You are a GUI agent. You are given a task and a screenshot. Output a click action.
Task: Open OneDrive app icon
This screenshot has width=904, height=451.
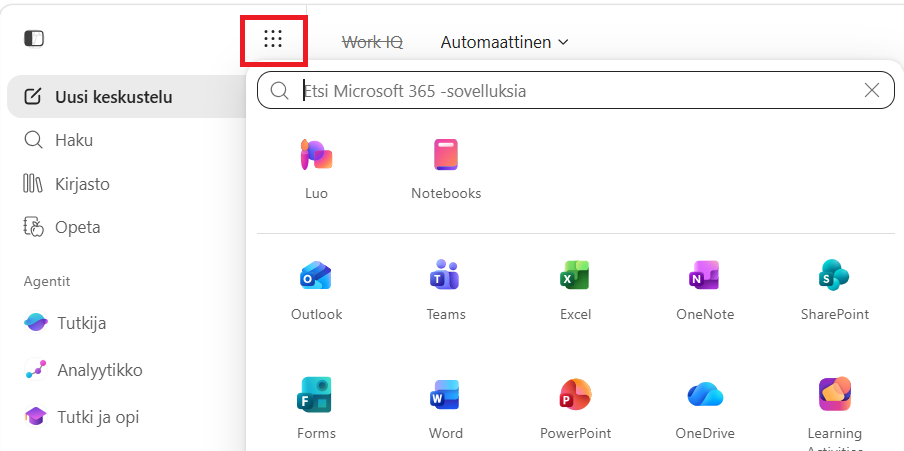point(705,394)
